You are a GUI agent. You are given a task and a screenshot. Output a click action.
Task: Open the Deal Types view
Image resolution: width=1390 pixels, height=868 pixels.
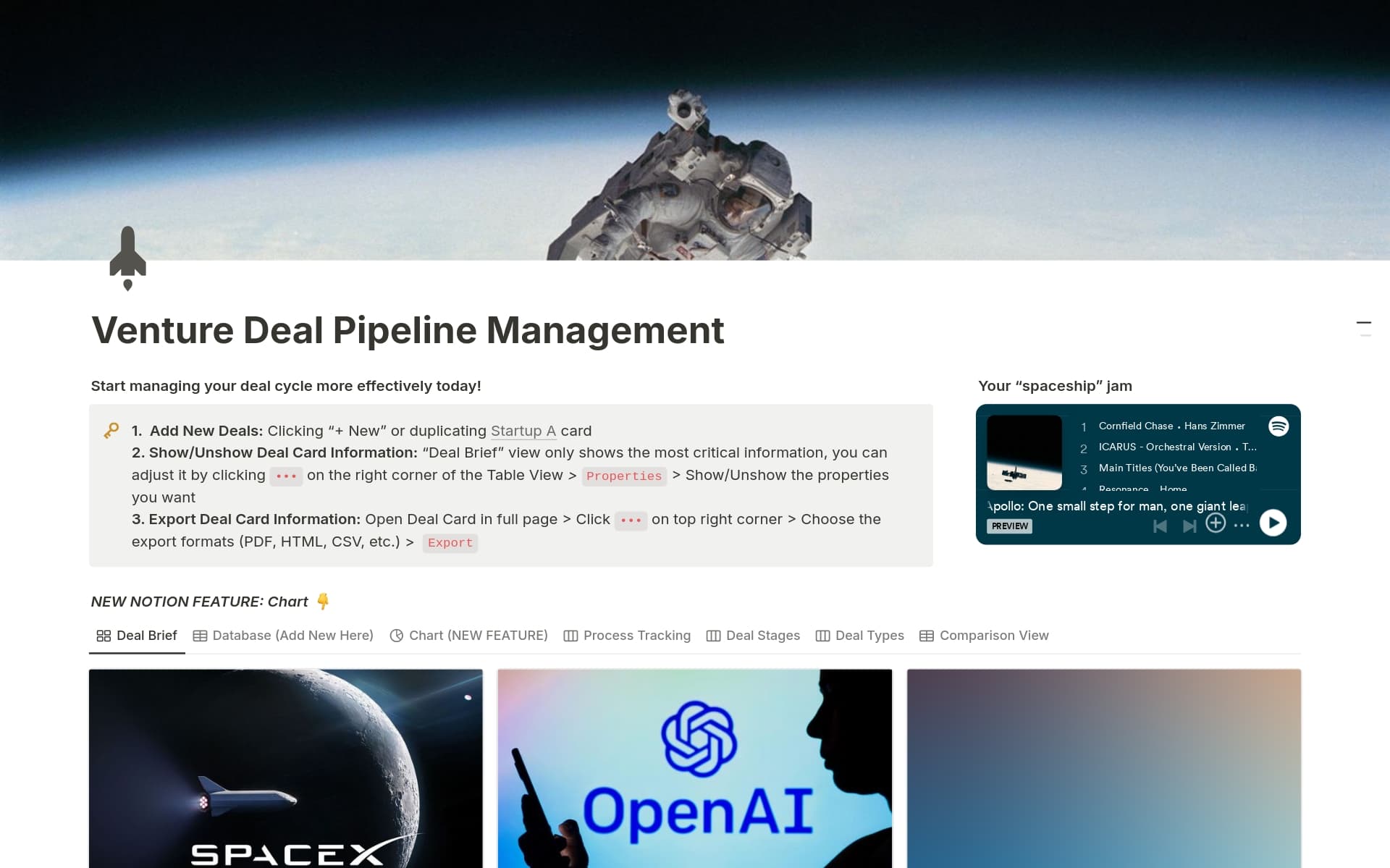(869, 635)
